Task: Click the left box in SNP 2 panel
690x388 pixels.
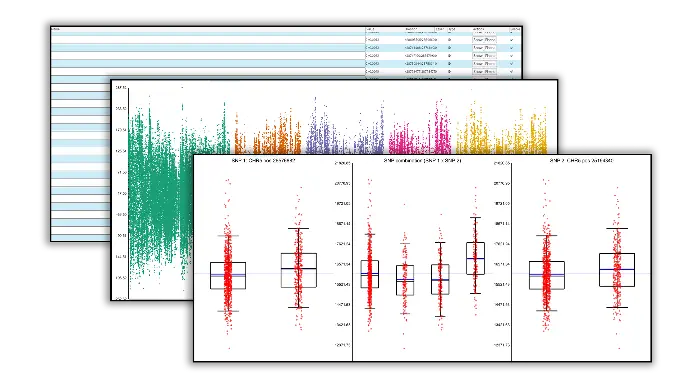Action: [547, 275]
